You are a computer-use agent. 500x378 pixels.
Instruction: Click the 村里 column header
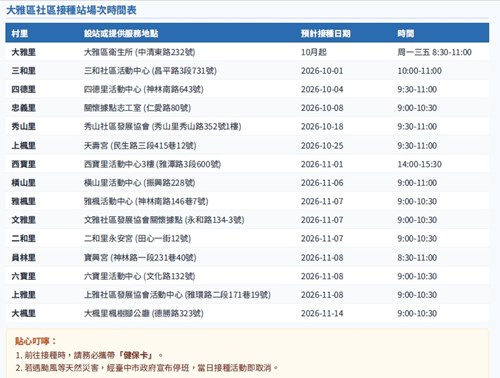tap(20, 33)
